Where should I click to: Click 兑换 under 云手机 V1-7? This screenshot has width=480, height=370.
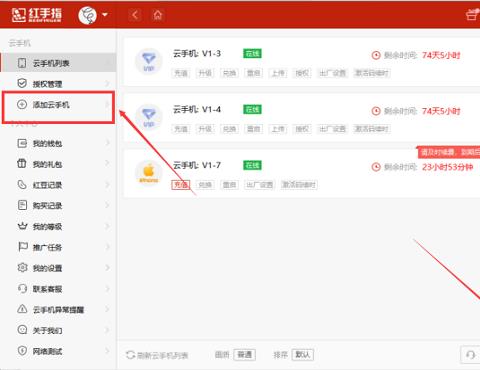[x=205, y=185]
